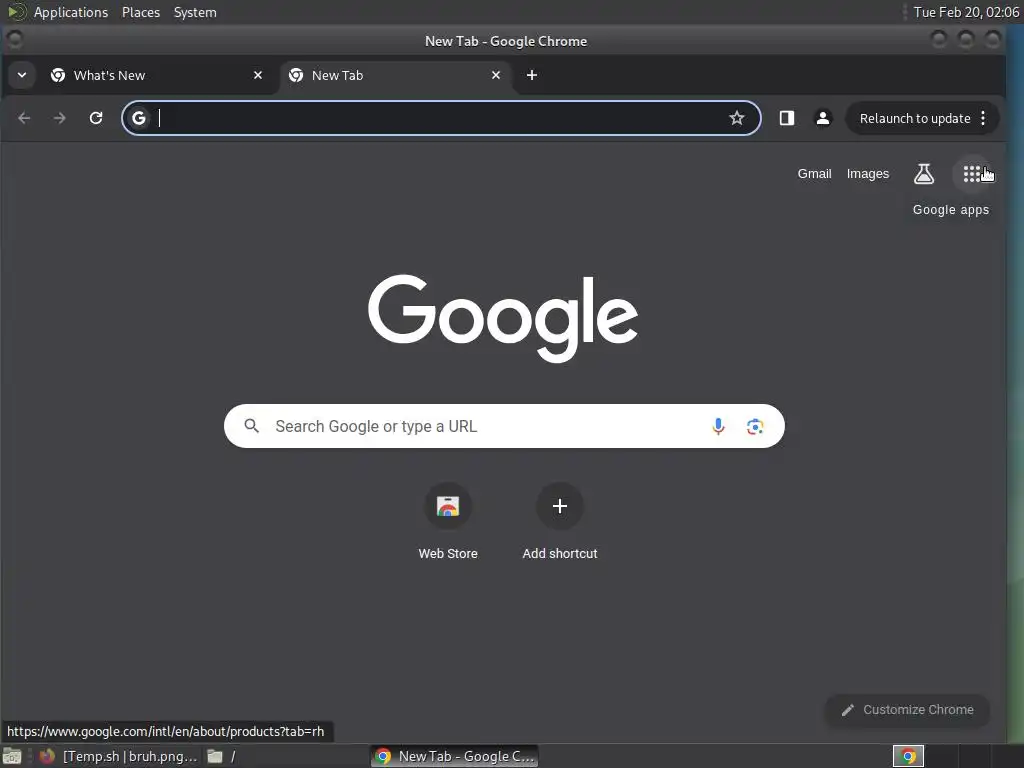Search by image with Google Lens icon
The height and width of the screenshot is (768, 1024).
coord(755,426)
